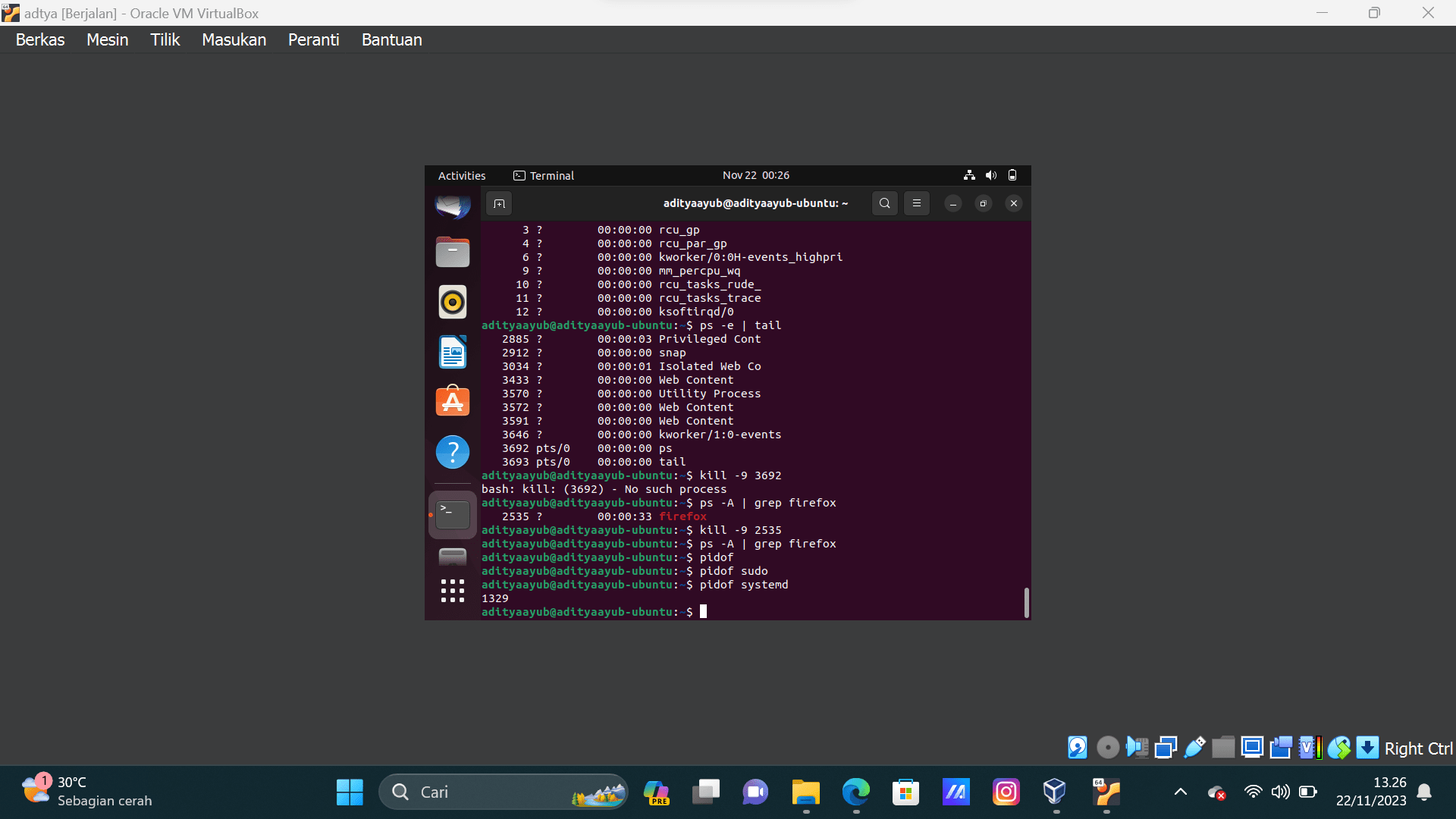Open the VirtualBox icon in the taskbar

(x=1056, y=792)
